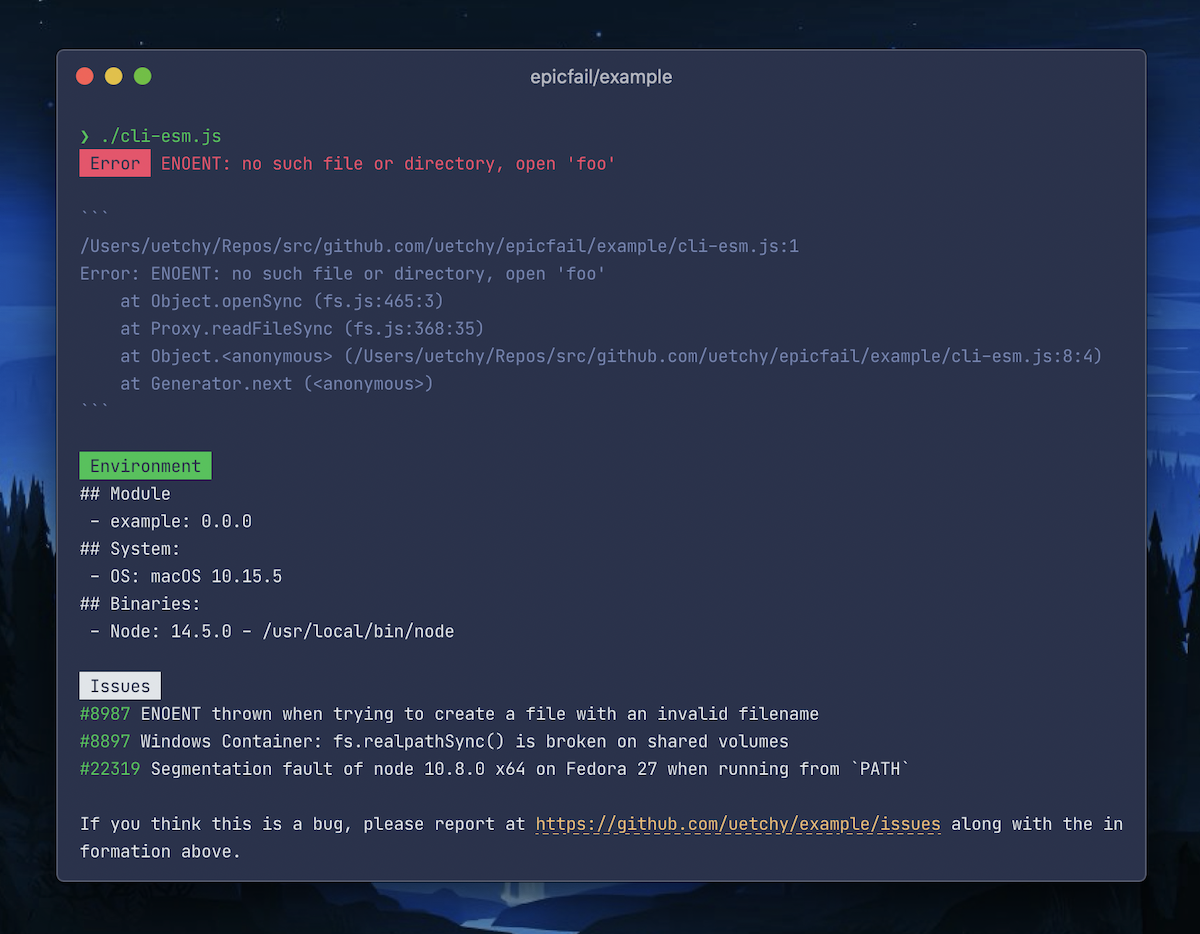Click the red Error badge
This screenshot has width=1200, height=934.
[x=115, y=164]
